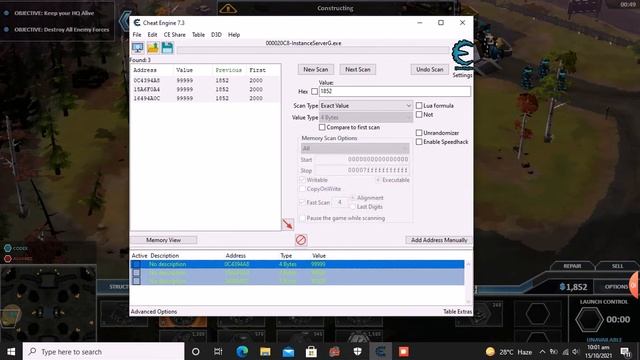The image size is (640, 360).
Task: Toggle Active box of third address row
Action: click(x=136, y=281)
